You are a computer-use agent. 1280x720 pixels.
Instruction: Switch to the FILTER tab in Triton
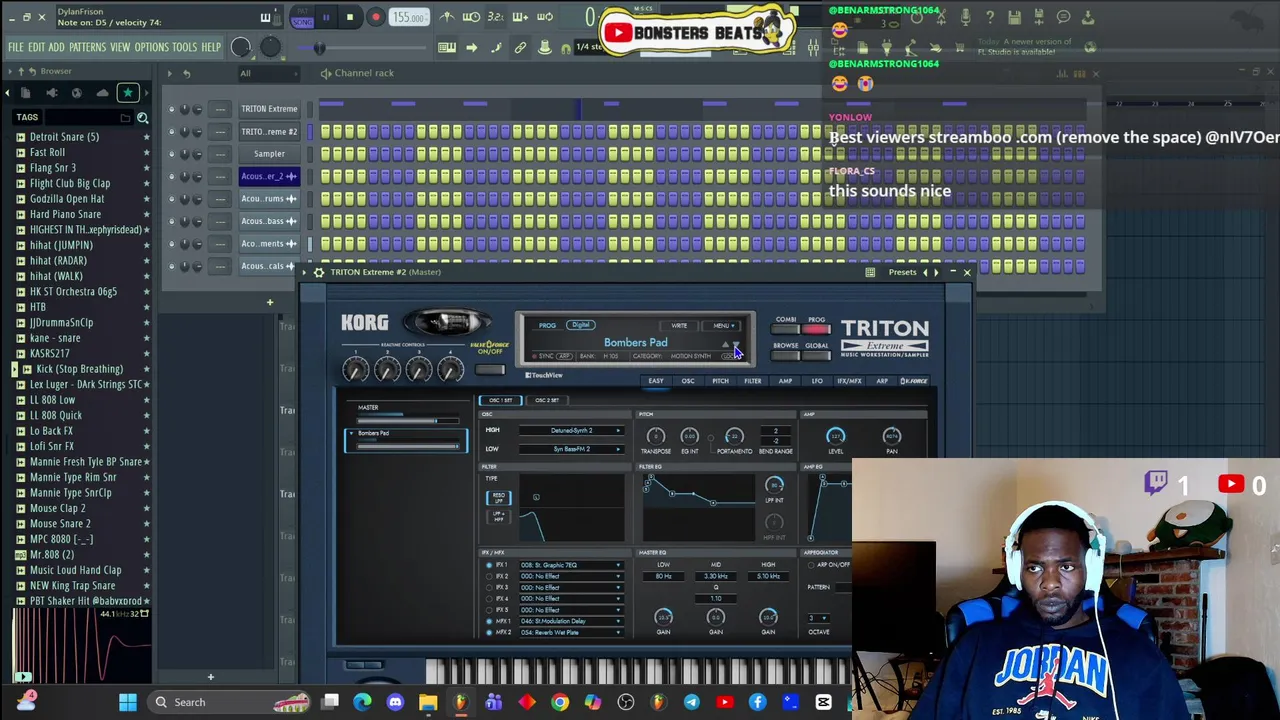click(x=752, y=381)
